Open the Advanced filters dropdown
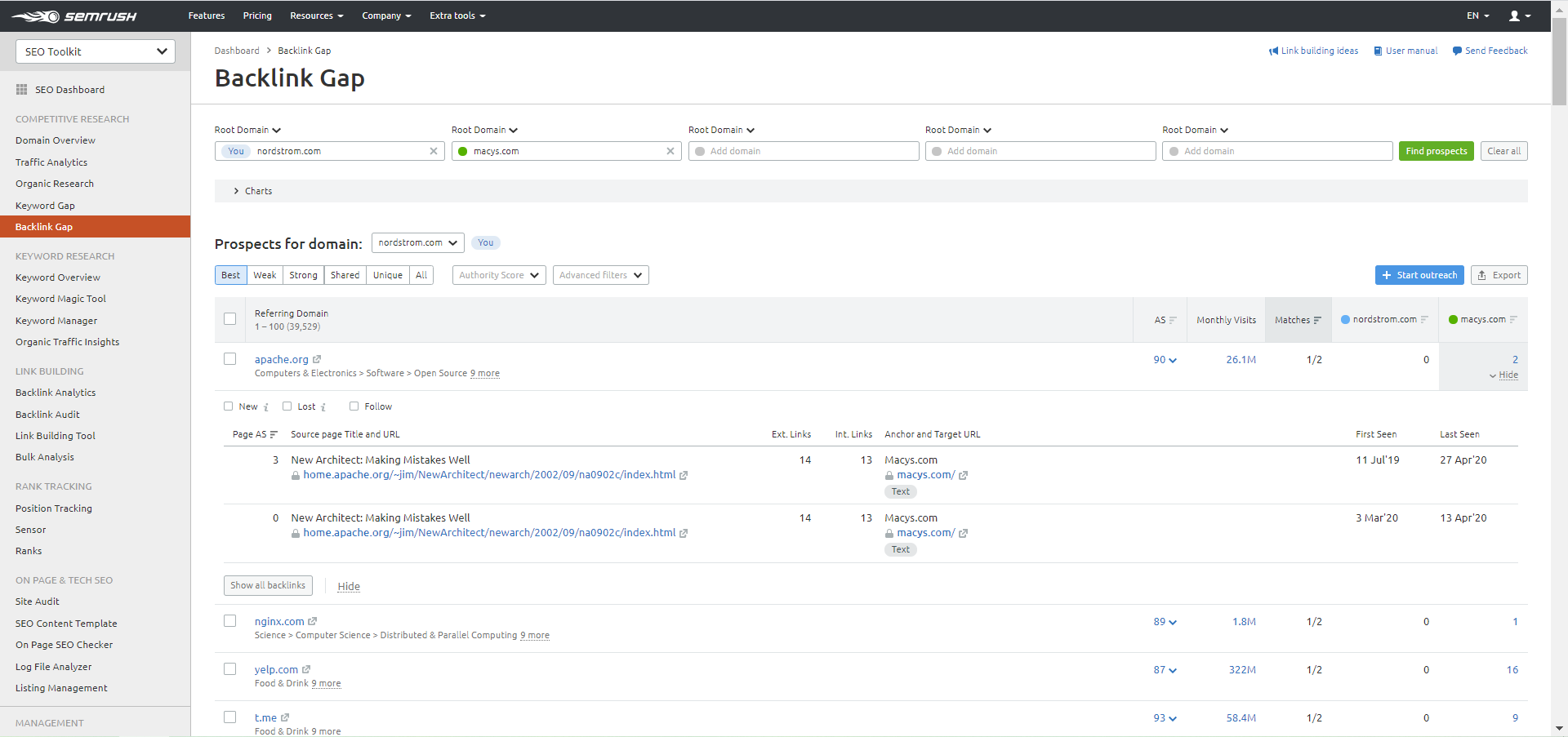The height and width of the screenshot is (737, 1568). pyautogui.click(x=600, y=275)
